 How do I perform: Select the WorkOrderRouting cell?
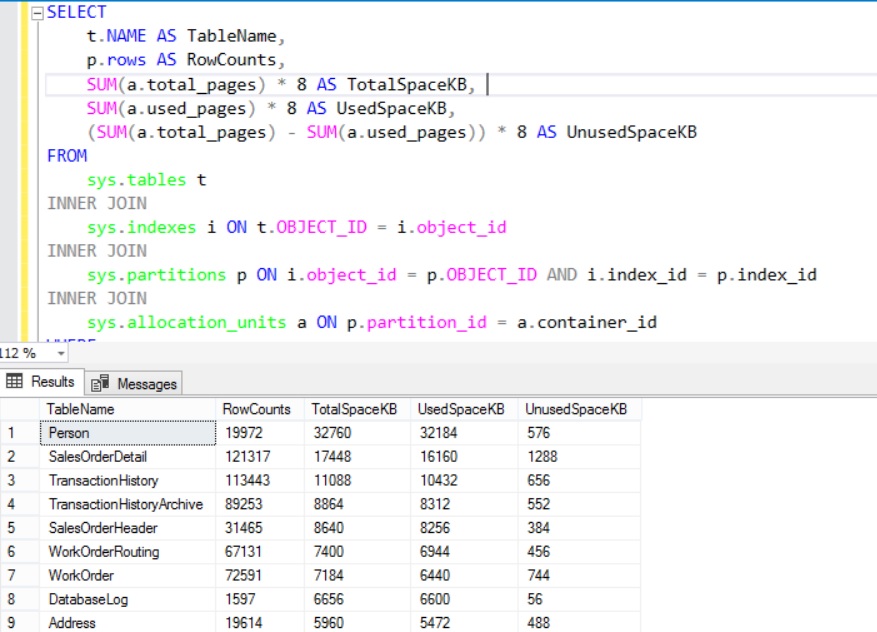128,552
